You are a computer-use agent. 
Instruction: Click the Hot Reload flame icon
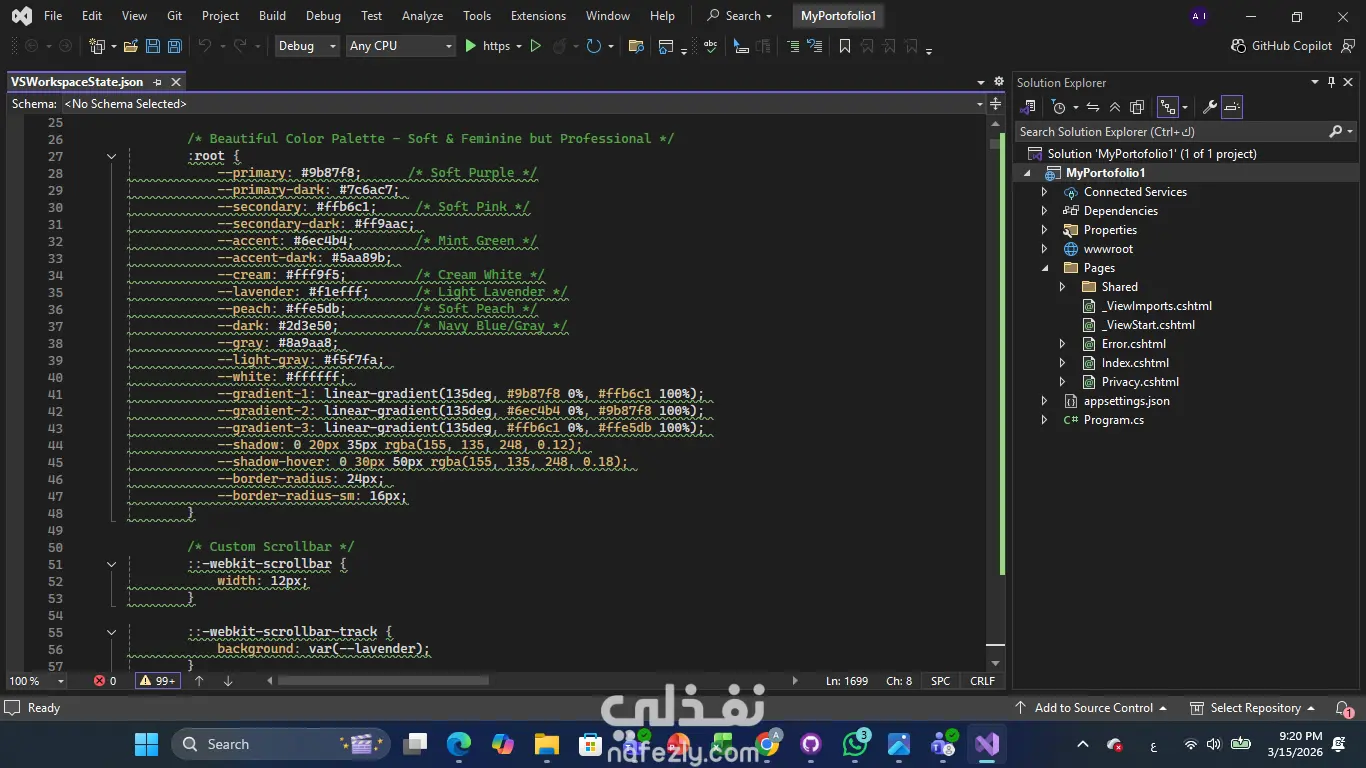click(560, 46)
